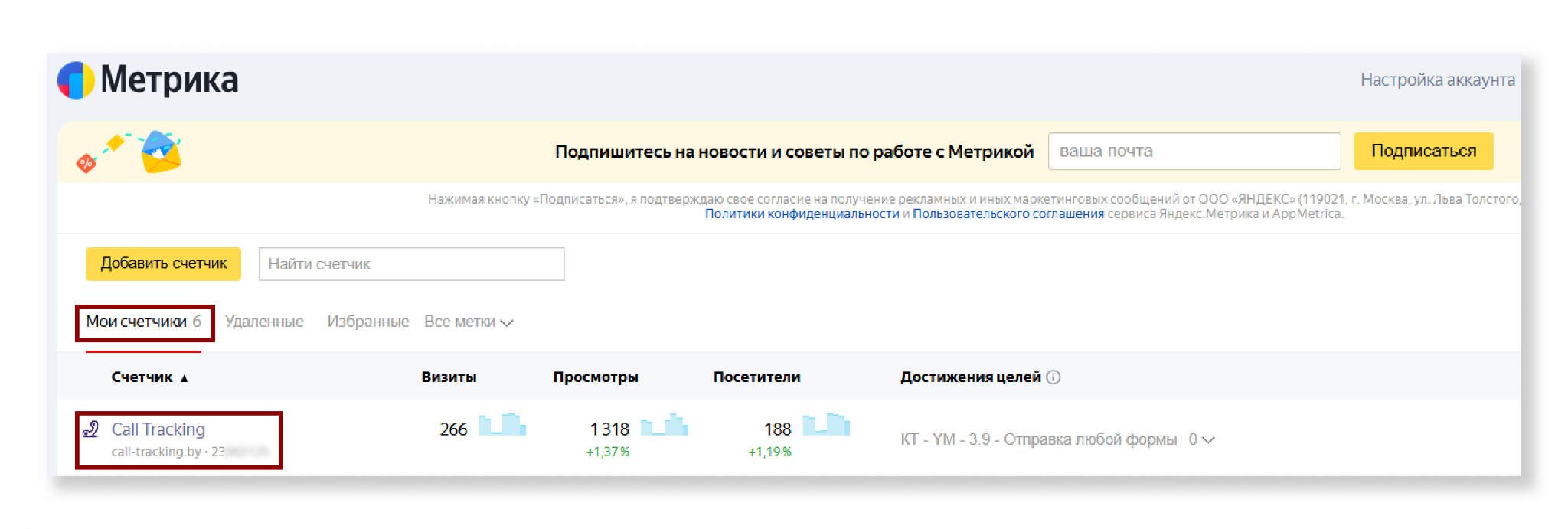Click info icon next to Достижения целей
This screenshot has height=529, width=1568.
click(1053, 377)
